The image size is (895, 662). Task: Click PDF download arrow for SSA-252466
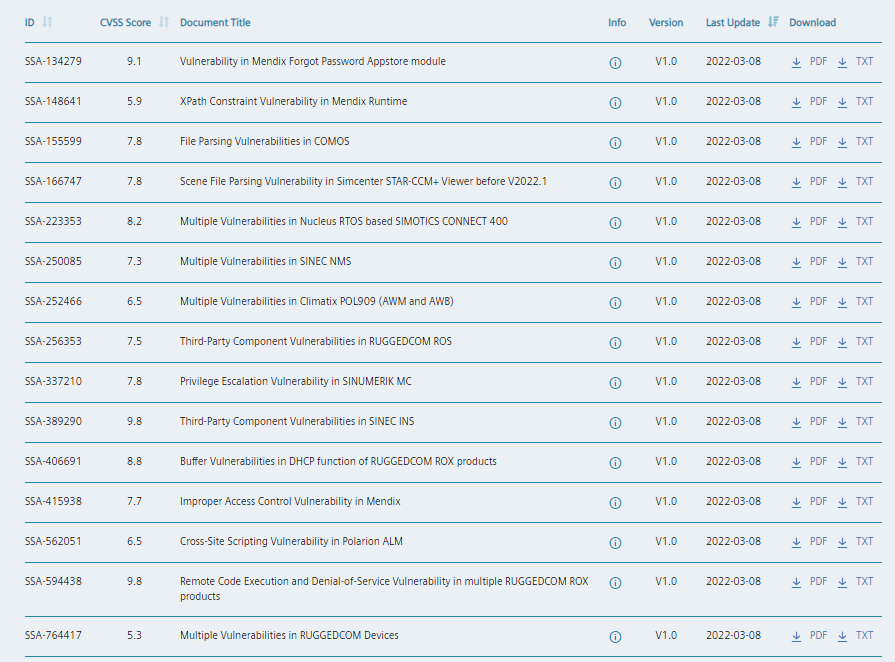(796, 302)
